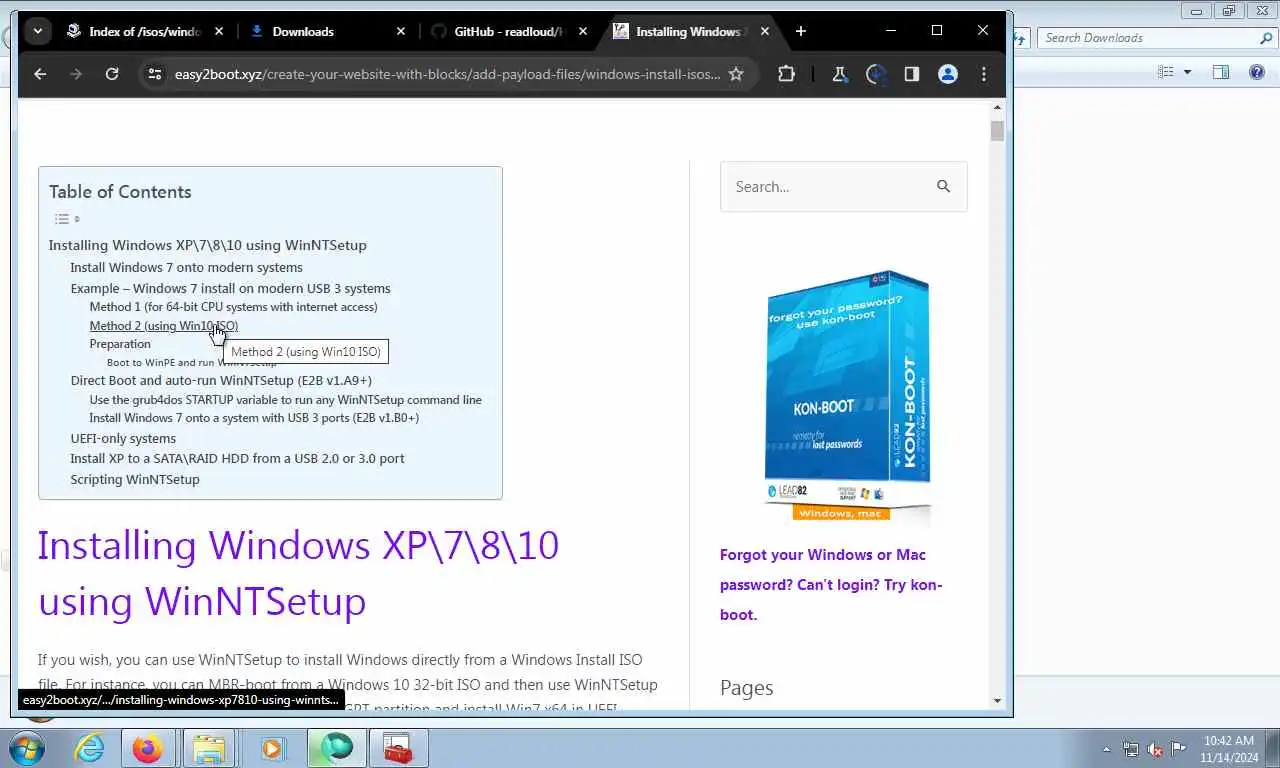Open the green globe browser on taskbar

337,748
